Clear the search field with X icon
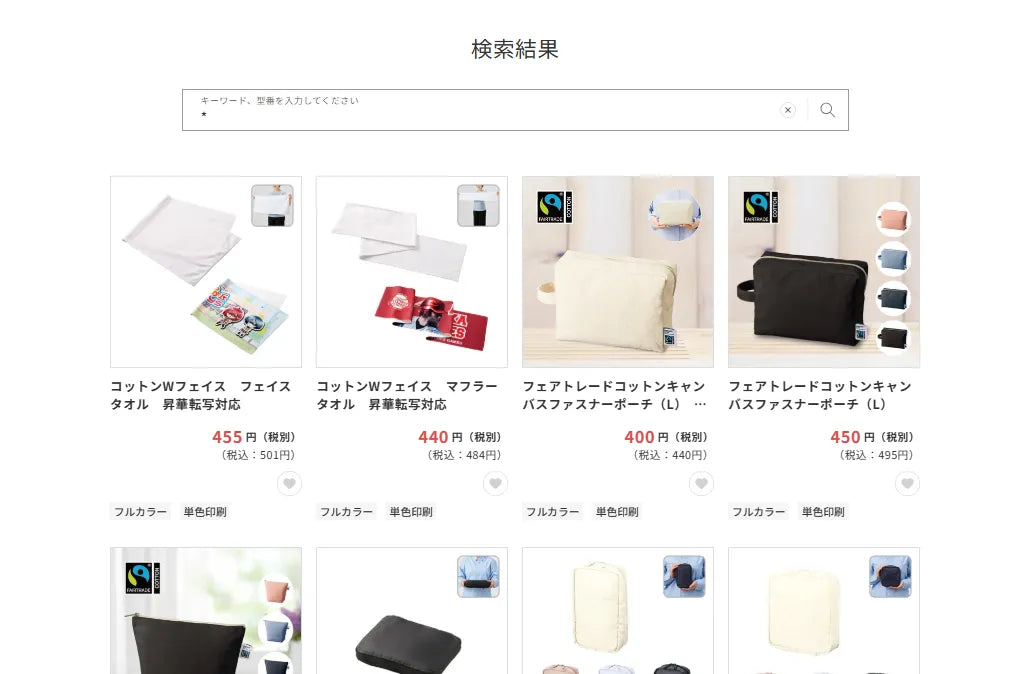The height and width of the screenshot is (674, 1024). point(788,110)
